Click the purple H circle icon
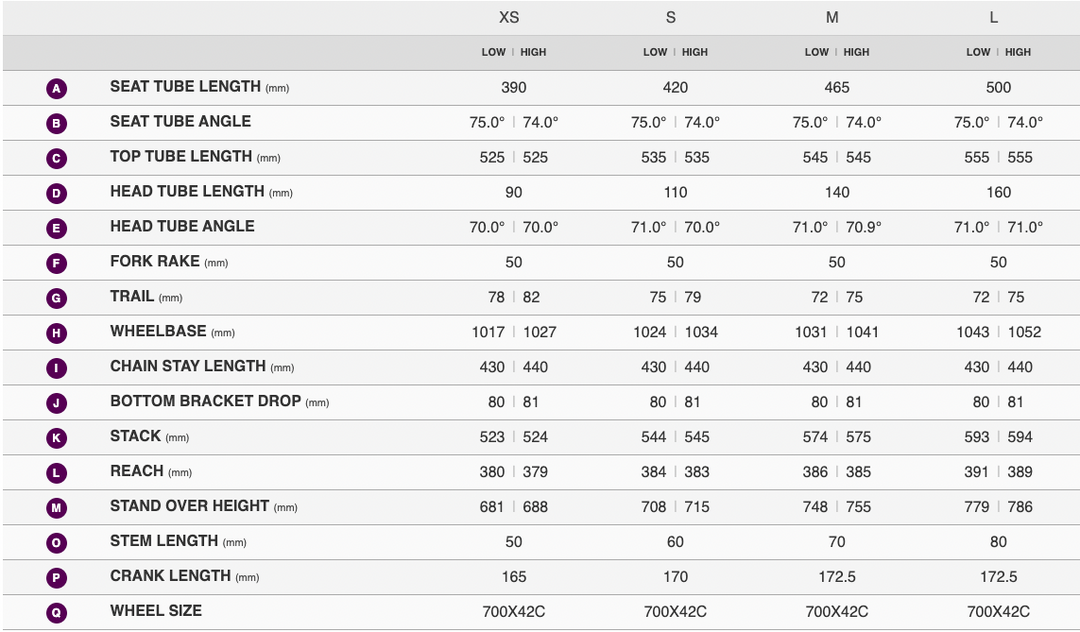 click(57, 334)
